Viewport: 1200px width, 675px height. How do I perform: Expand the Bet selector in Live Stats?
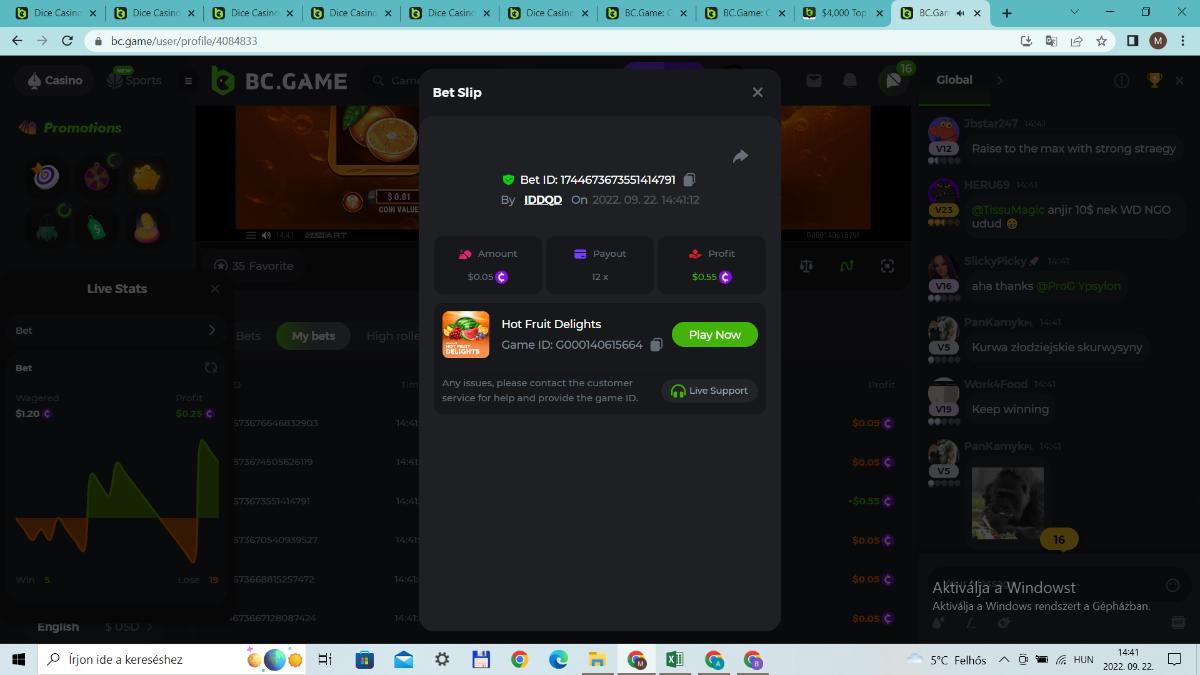tap(211, 330)
